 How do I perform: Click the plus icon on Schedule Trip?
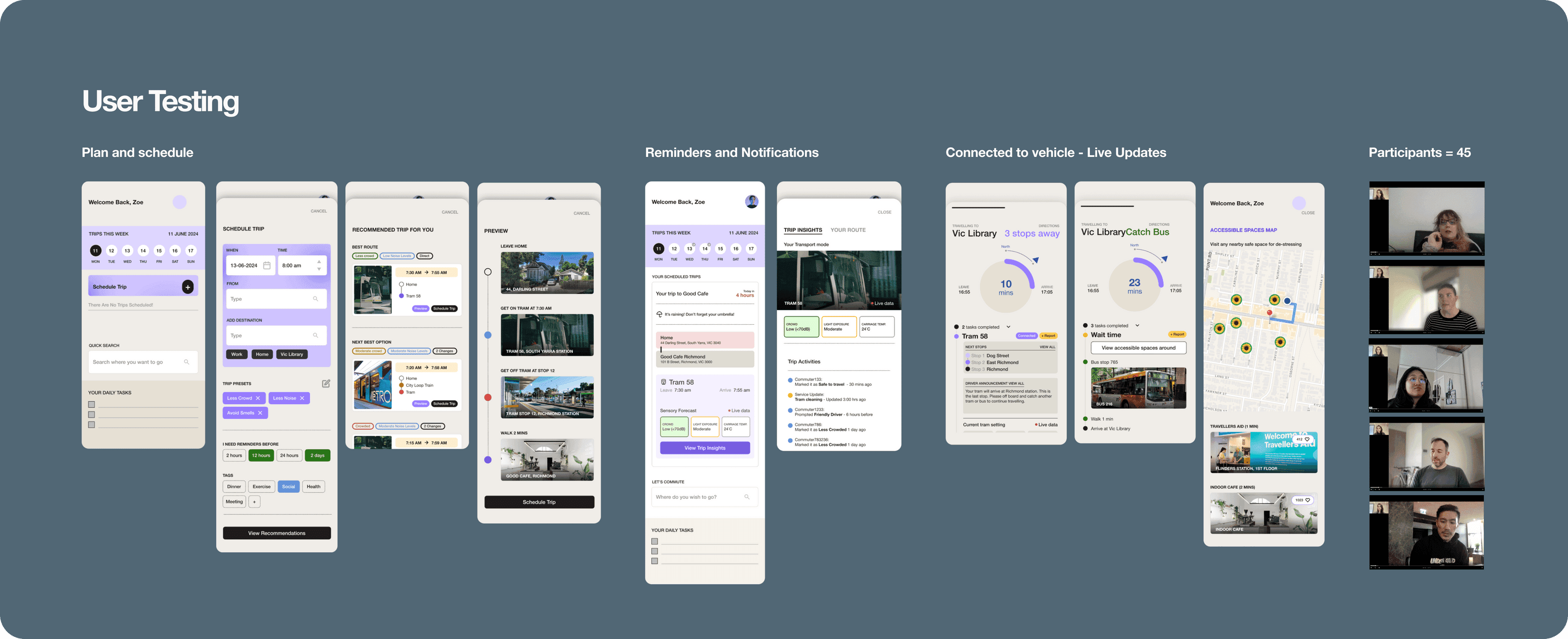tap(188, 287)
